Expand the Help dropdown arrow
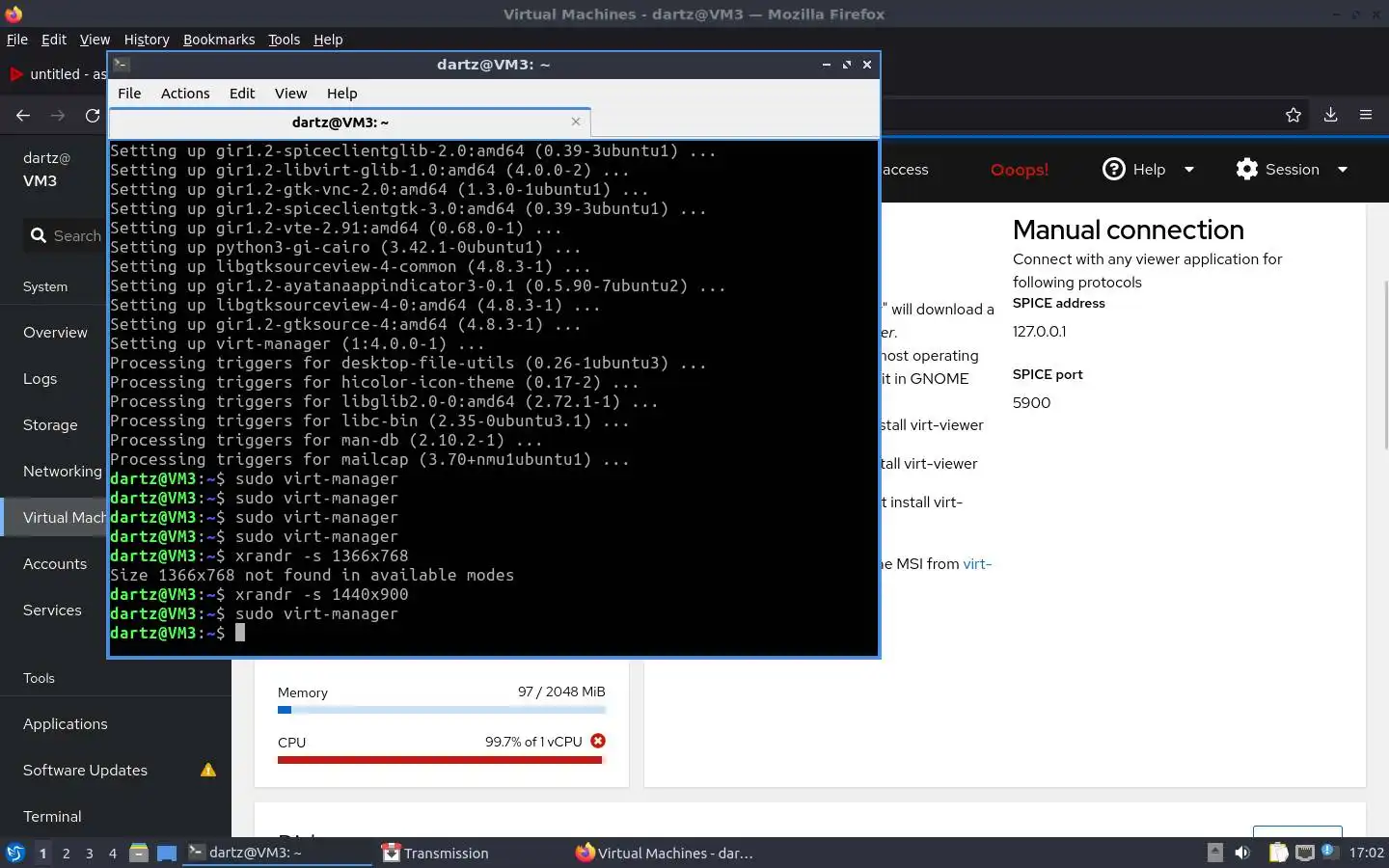1389x868 pixels. (x=1189, y=169)
